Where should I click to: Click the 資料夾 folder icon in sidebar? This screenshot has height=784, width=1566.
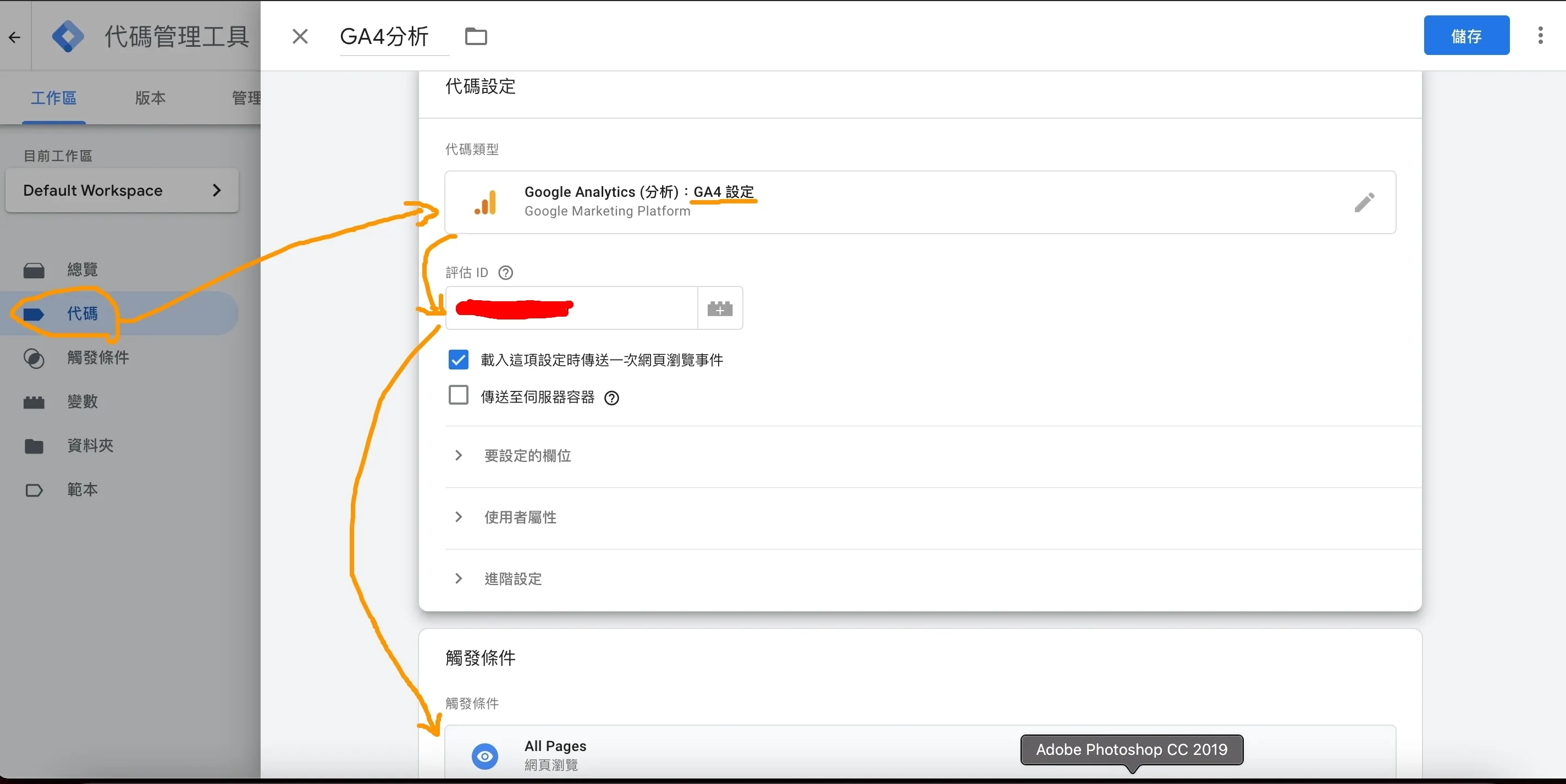pos(34,446)
